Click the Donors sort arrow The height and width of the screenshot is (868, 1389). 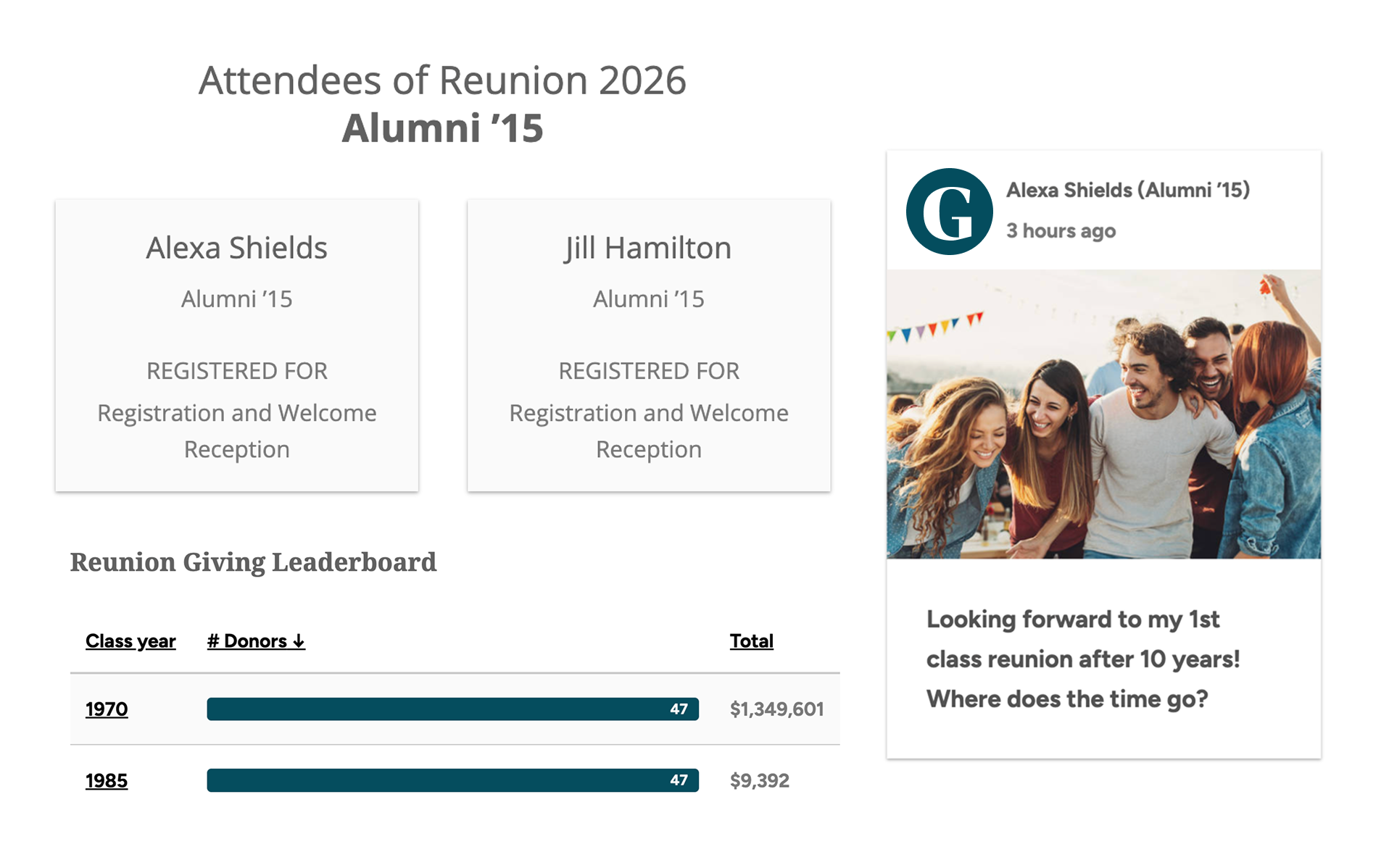pos(299,641)
